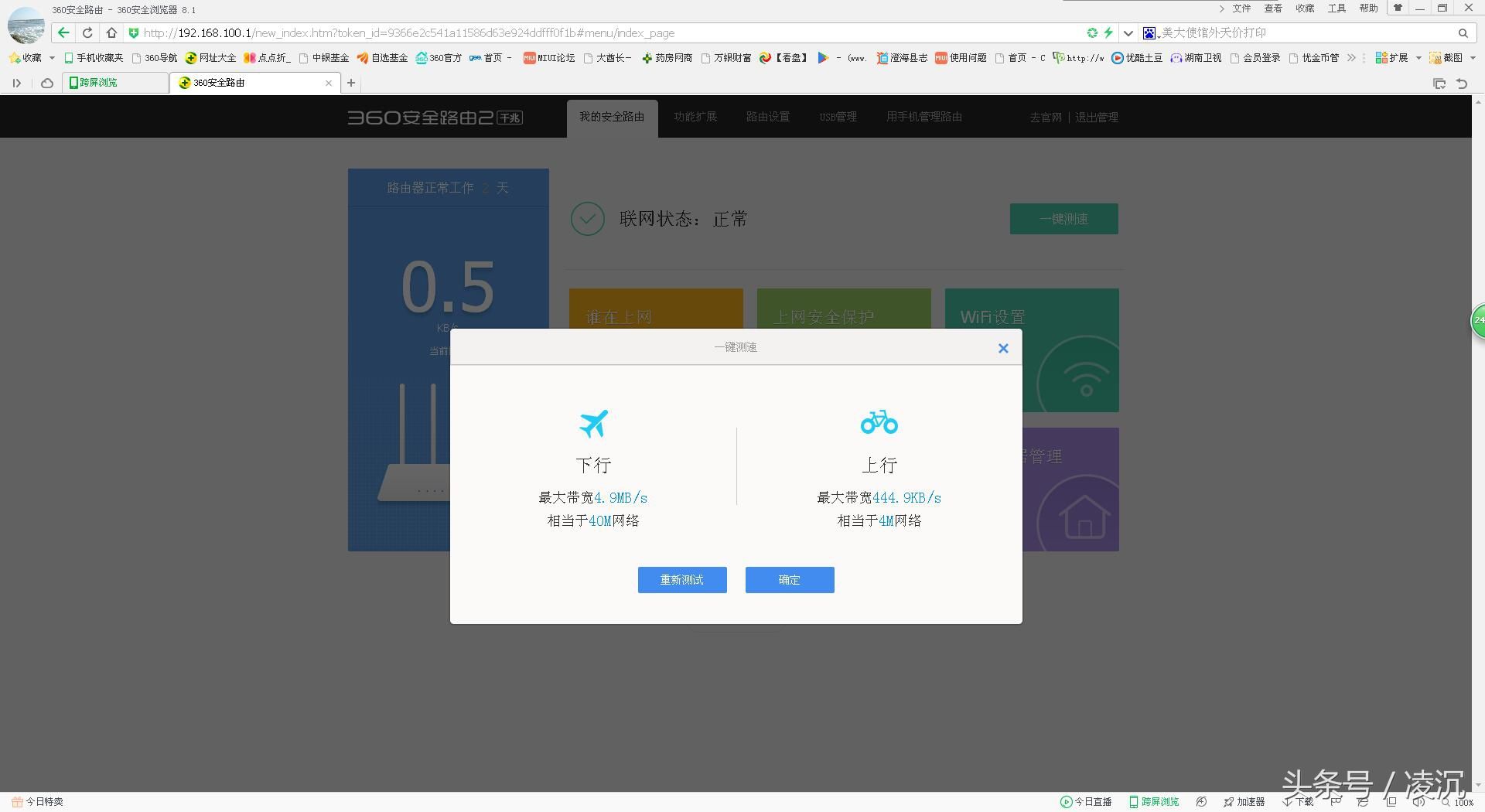Open the 360导航 bookmark
1485x812 pixels.
pyautogui.click(x=155, y=58)
